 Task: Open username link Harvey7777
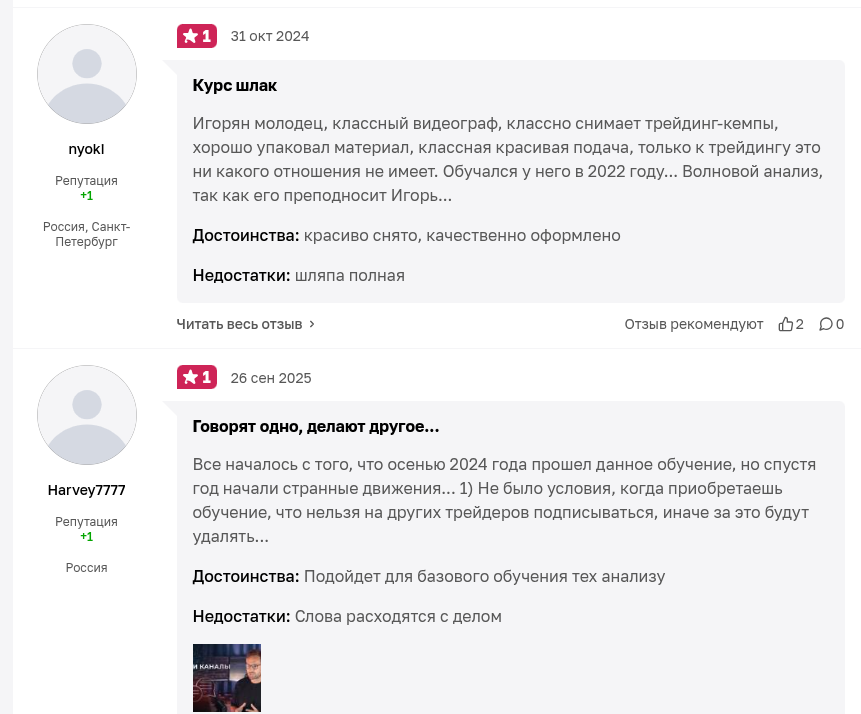(87, 490)
